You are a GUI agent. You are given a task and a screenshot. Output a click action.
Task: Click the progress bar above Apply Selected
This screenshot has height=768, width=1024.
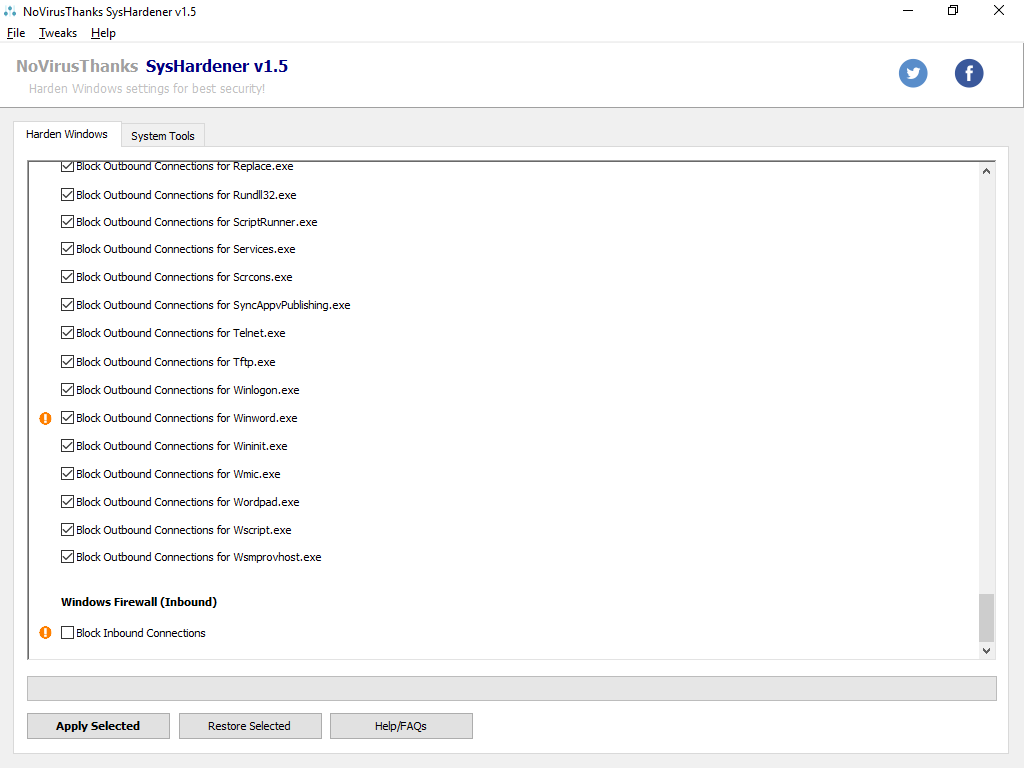pyautogui.click(x=511, y=688)
